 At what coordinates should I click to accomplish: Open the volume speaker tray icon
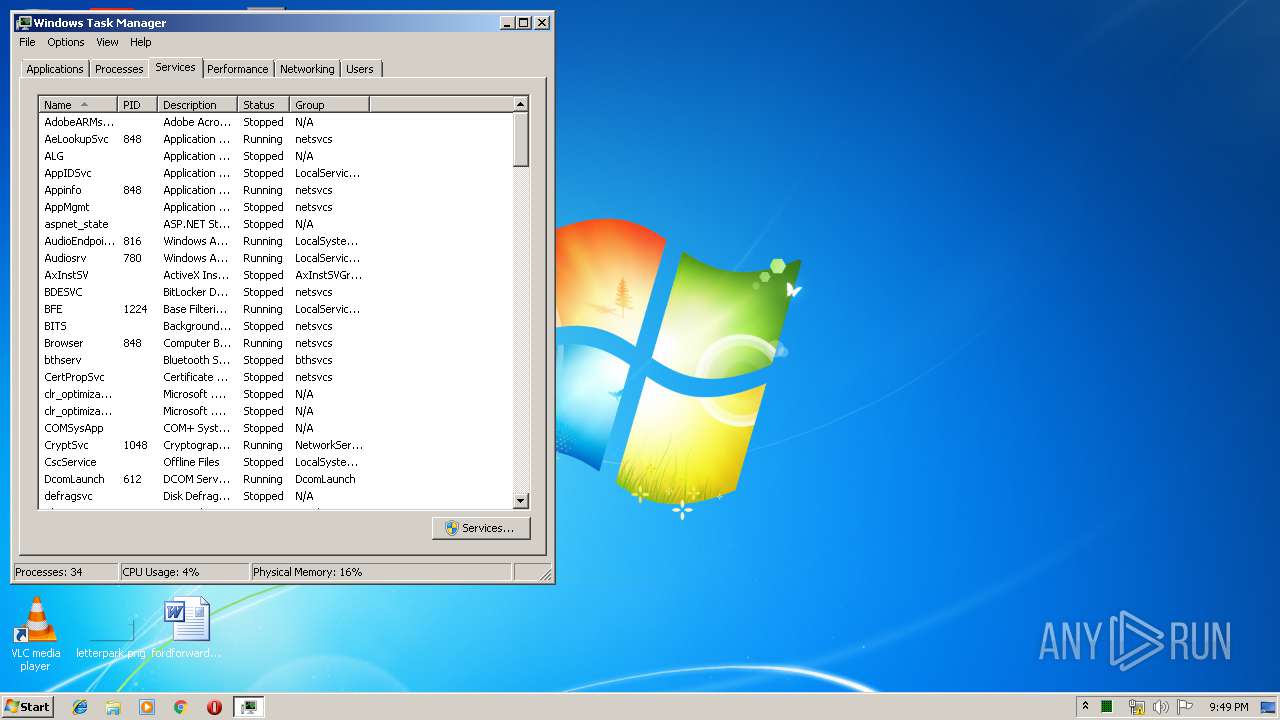(x=1160, y=707)
